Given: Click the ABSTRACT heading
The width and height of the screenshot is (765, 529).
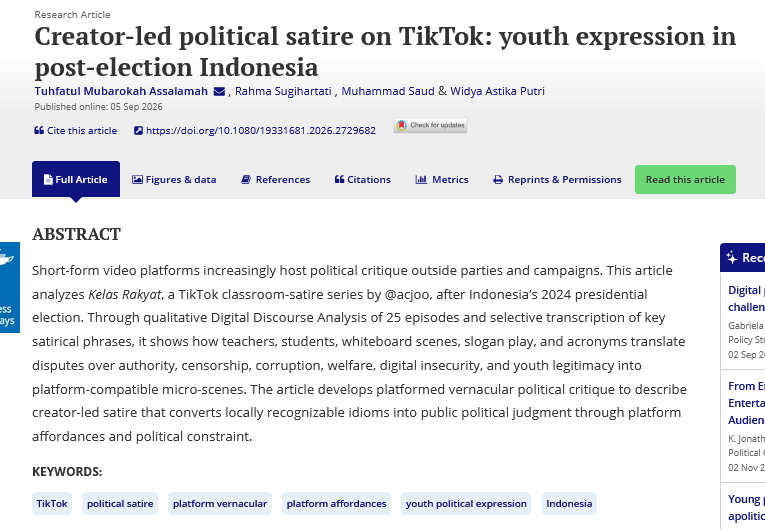Looking at the screenshot, I should click(76, 234).
